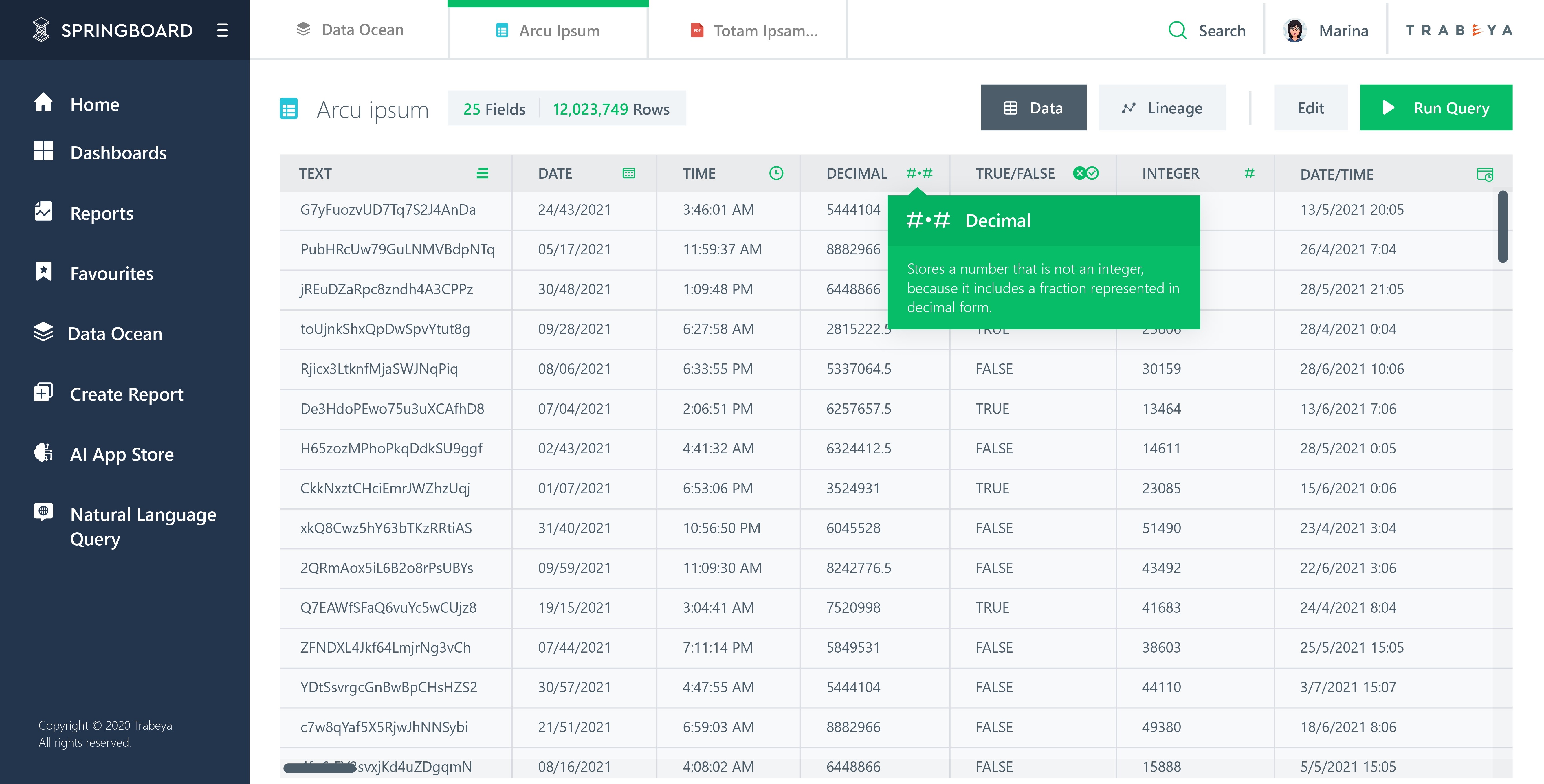
Task: Click the PDF icon on Totam Ipsam tab
Action: click(x=696, y=30)
